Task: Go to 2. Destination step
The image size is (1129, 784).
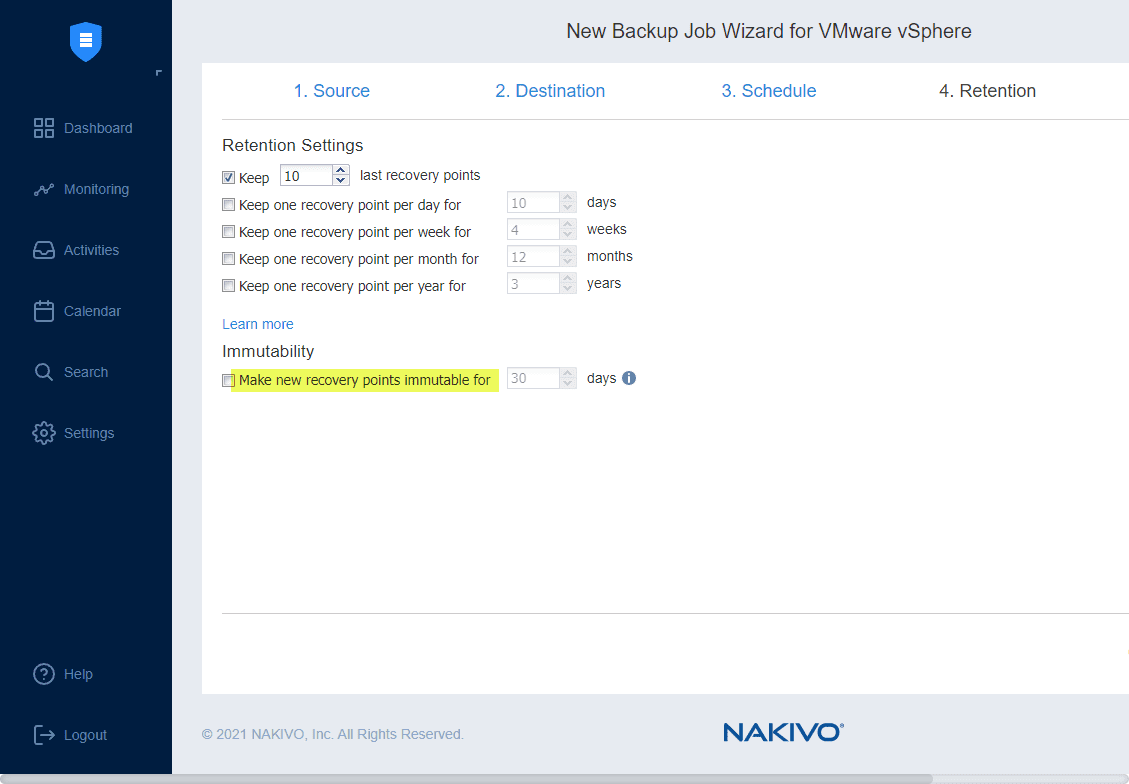Action: (550, 91)
